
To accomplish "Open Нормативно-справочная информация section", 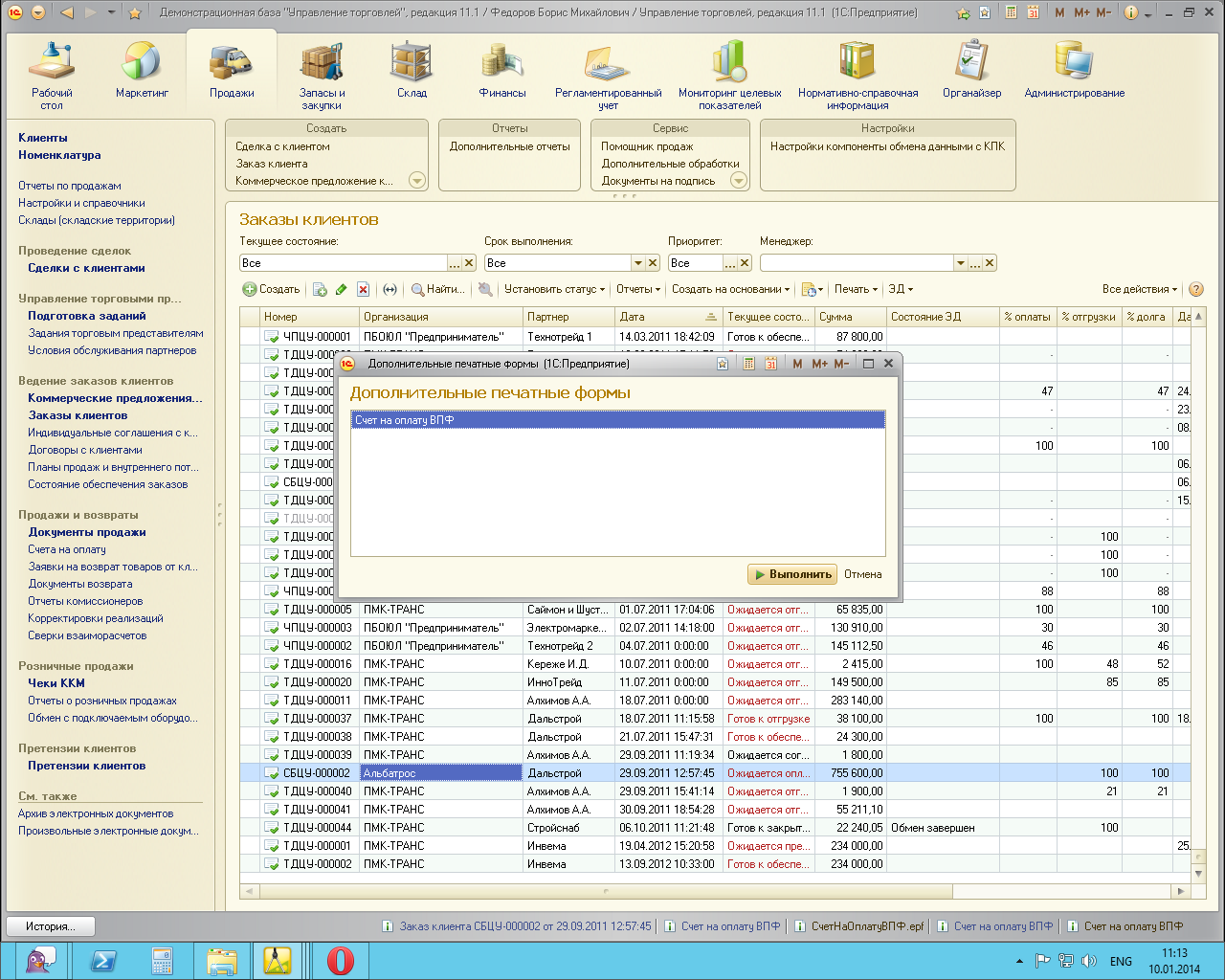I will point(857,77).
